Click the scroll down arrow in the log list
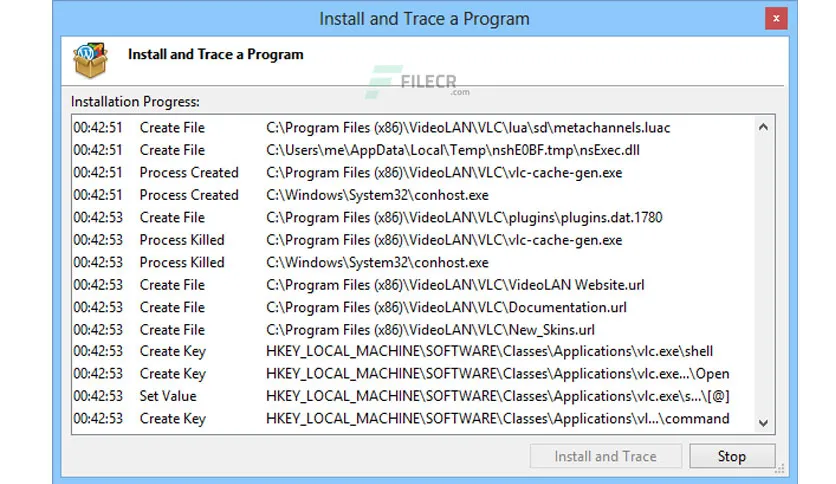The height and width of the screenshot is (484, 836). click(763, 423)
